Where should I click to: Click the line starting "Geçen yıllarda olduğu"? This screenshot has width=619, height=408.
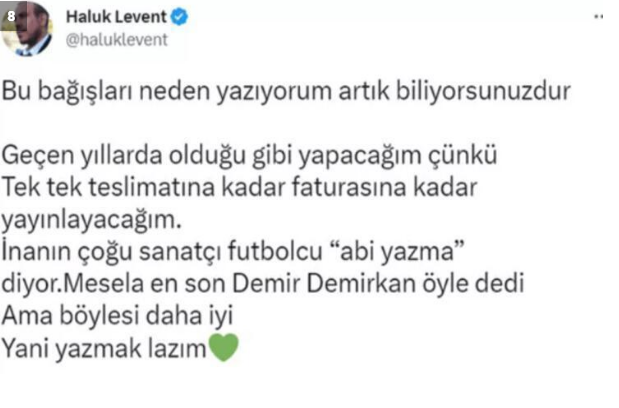249,155
